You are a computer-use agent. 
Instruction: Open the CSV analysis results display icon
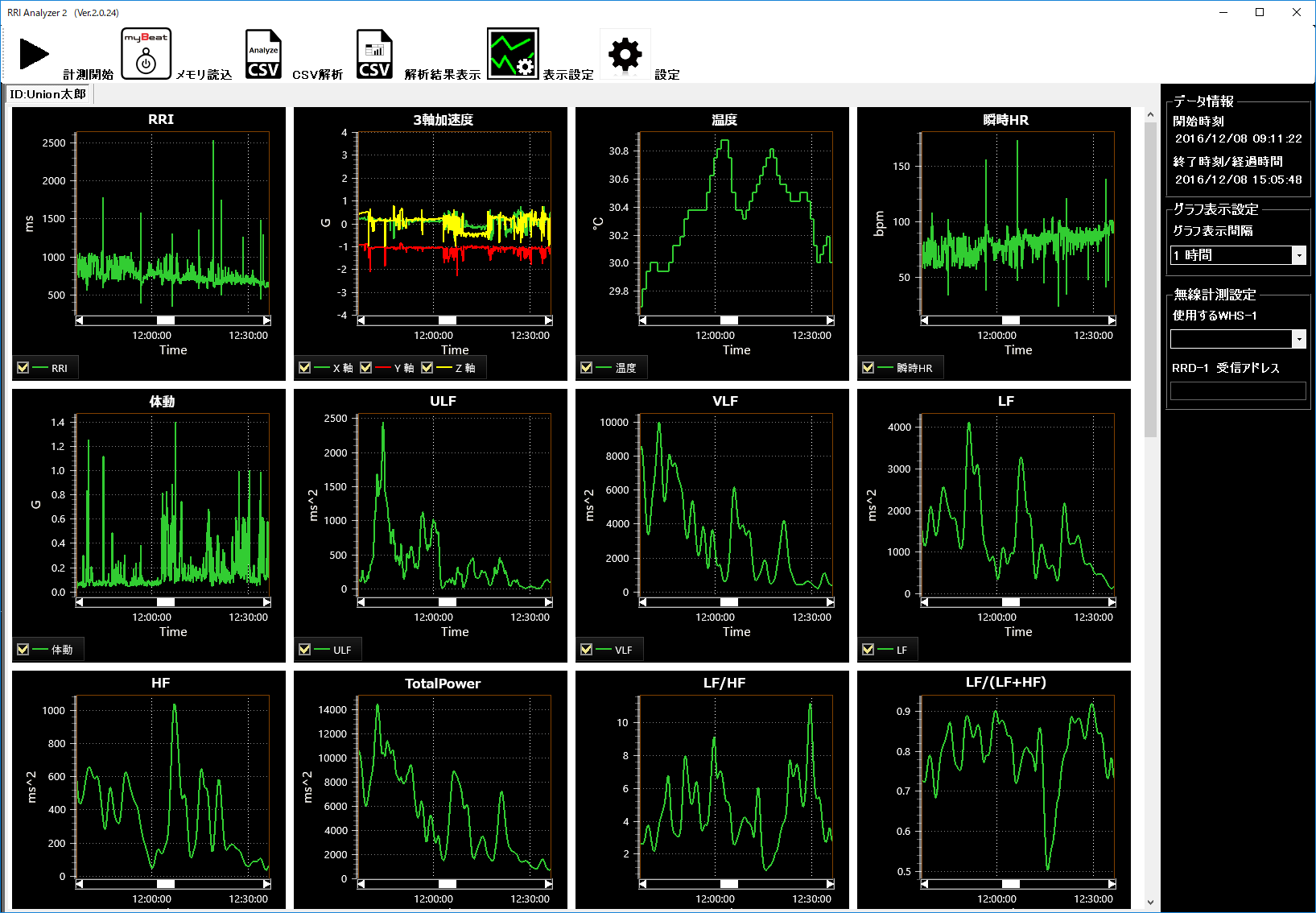(x=374, y=54)
